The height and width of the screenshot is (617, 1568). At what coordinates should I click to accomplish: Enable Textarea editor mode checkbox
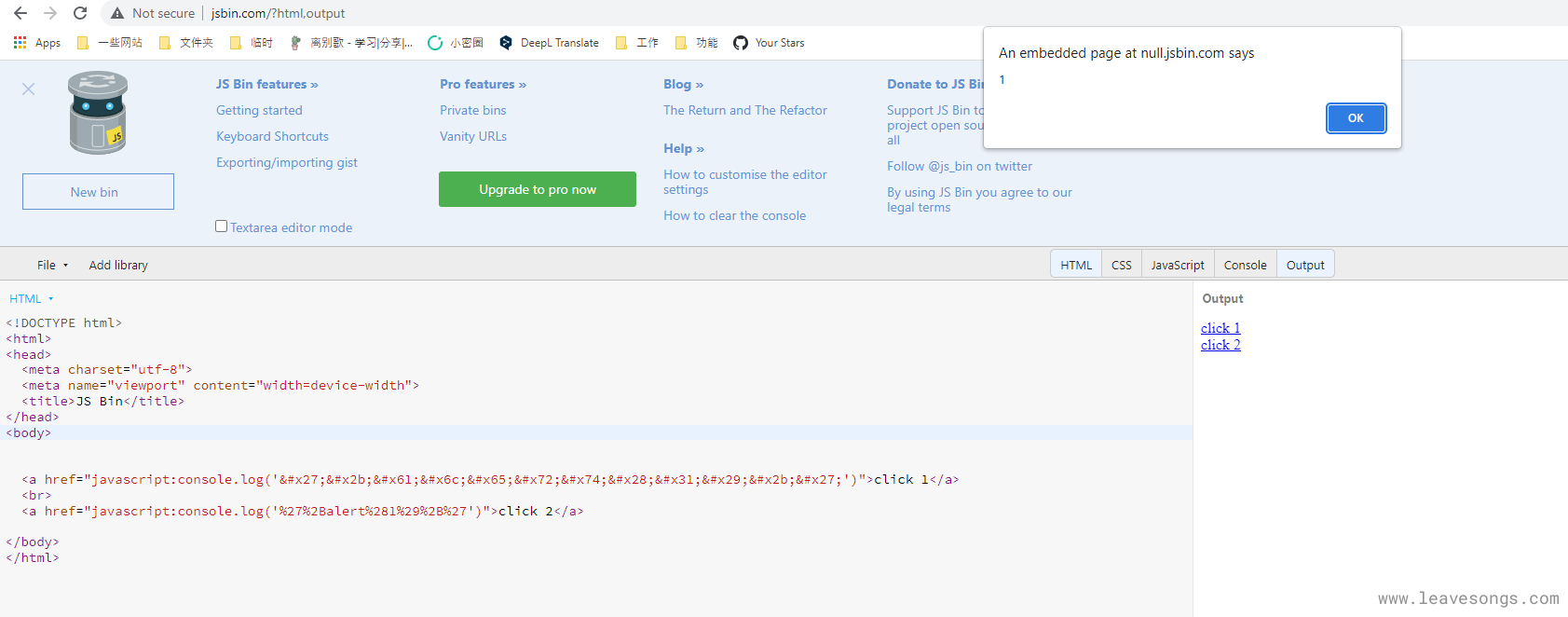[222, 226]
